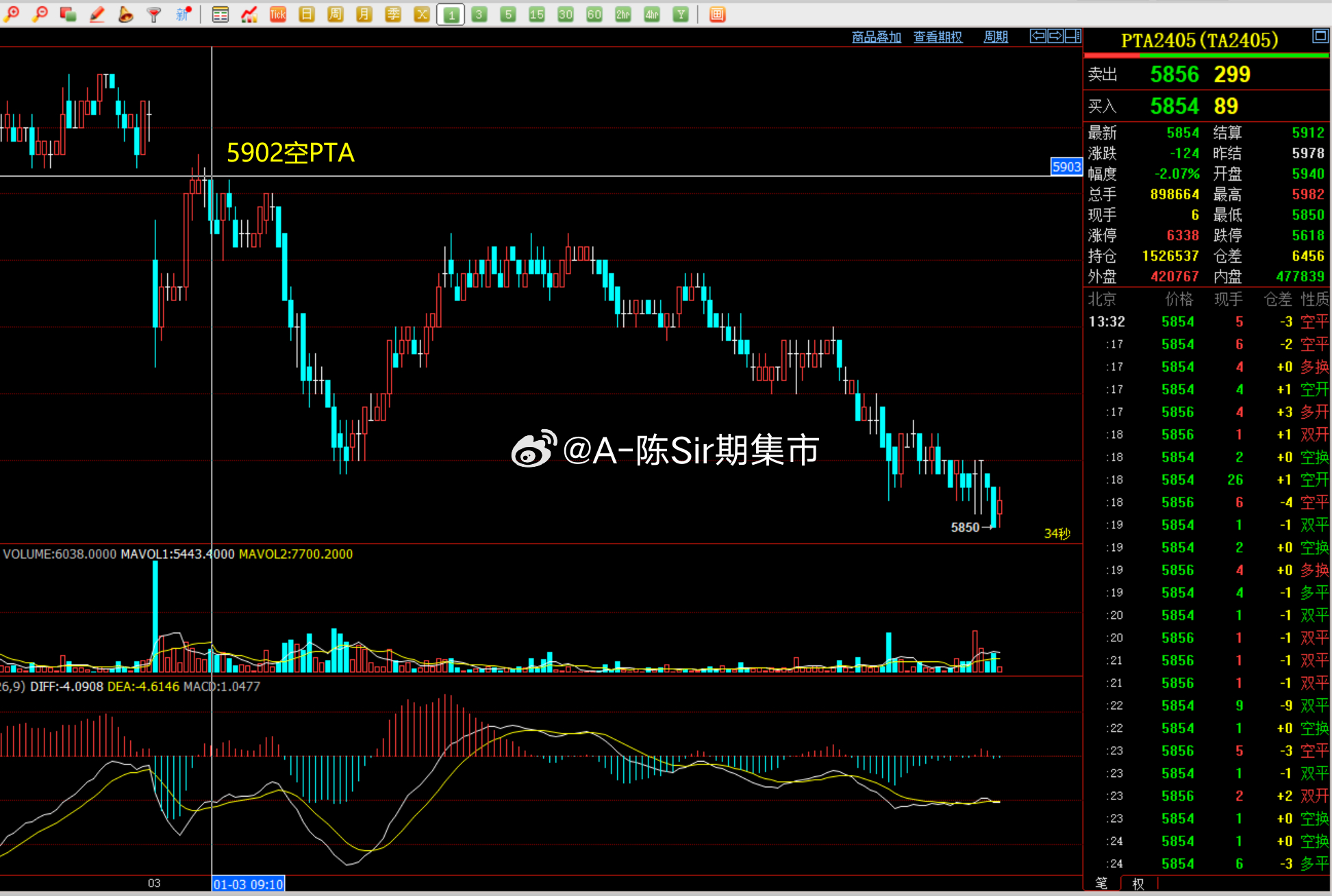
Task: Switch to the 权 tab
Action: tap(1138, 884)
